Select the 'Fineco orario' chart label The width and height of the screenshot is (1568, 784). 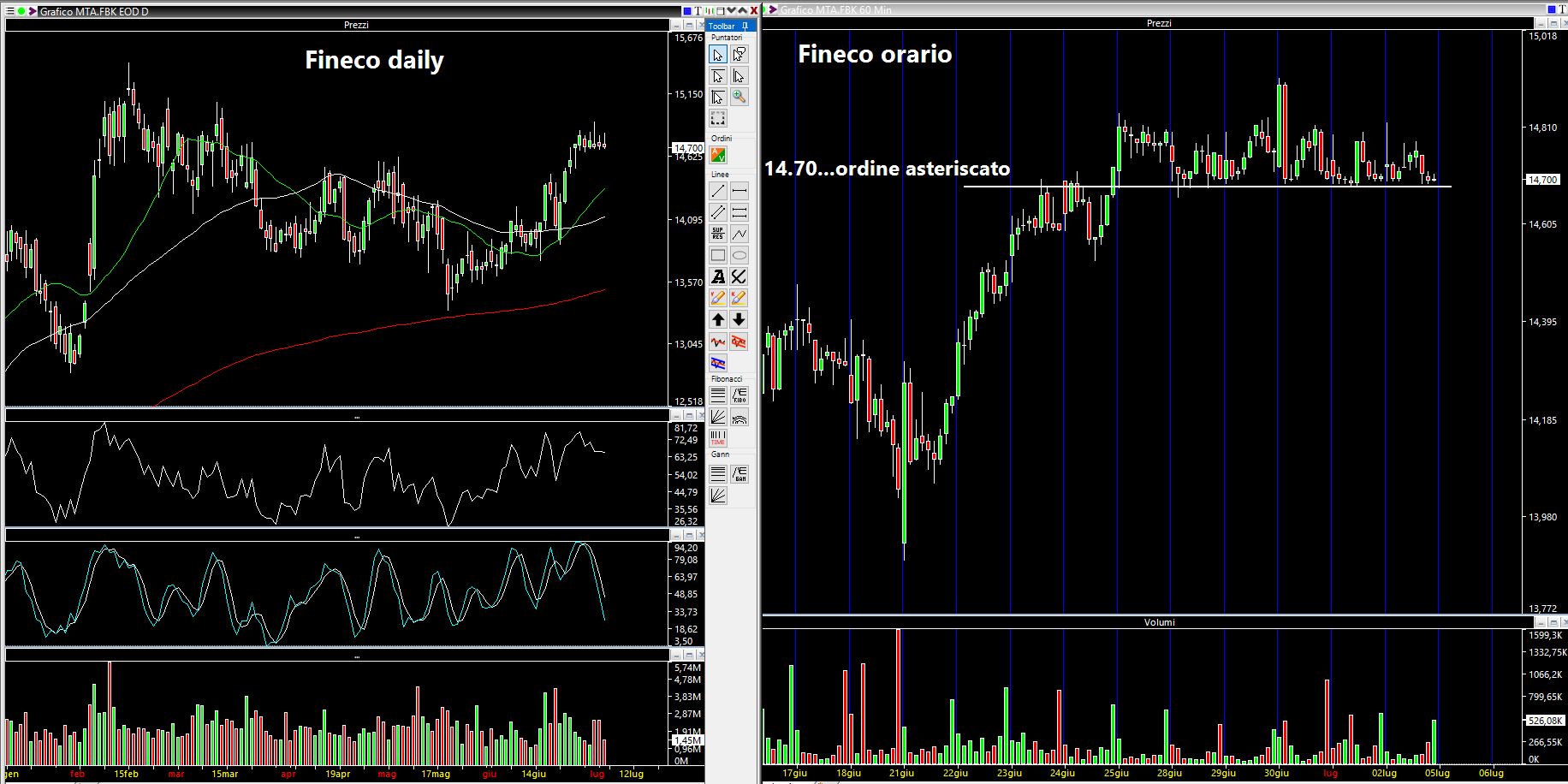click(x=875, y=54)
